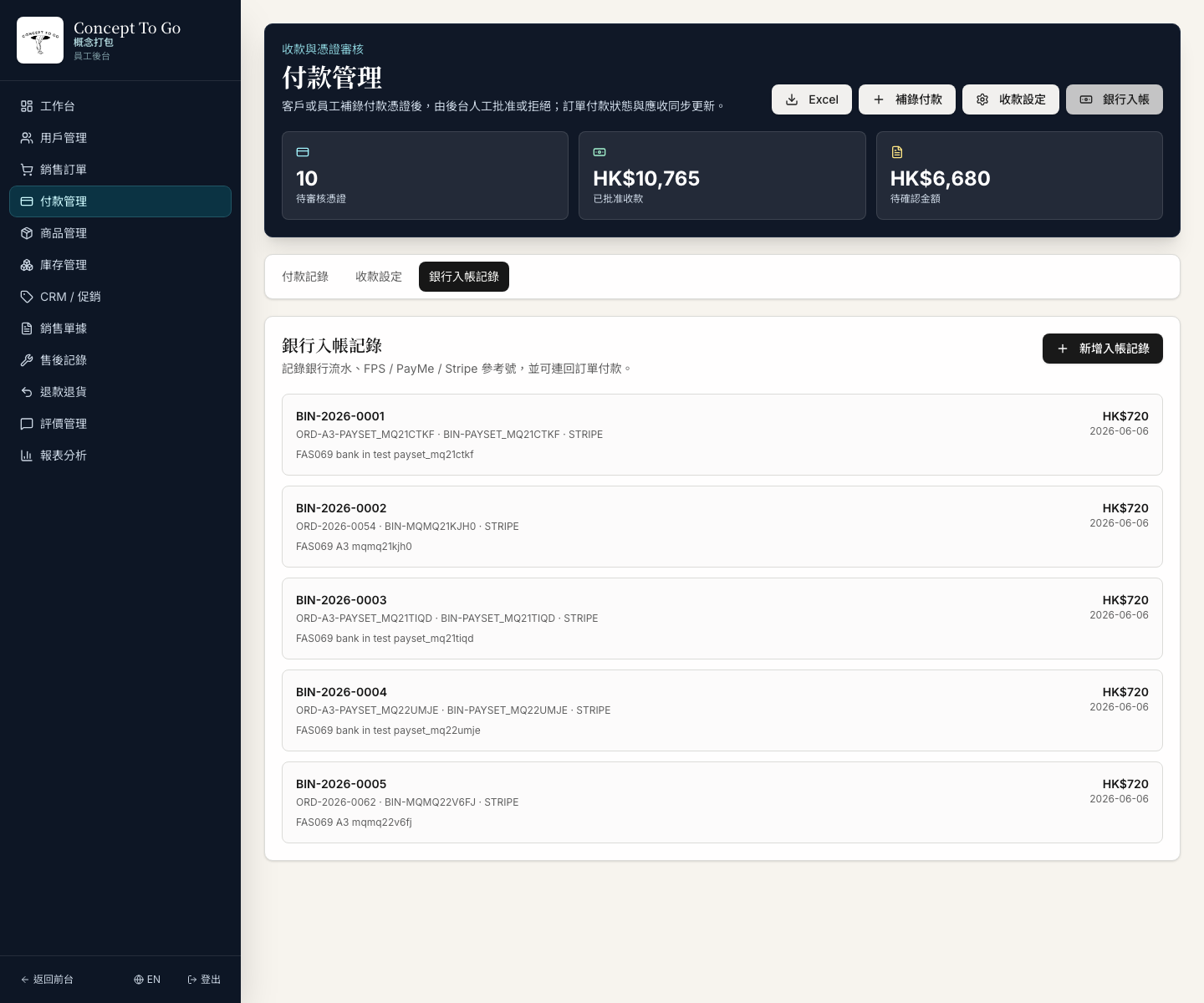Open record BIN-2026-0002
This screenshot has width=1204, height=1003.
(x=722, y=527)
